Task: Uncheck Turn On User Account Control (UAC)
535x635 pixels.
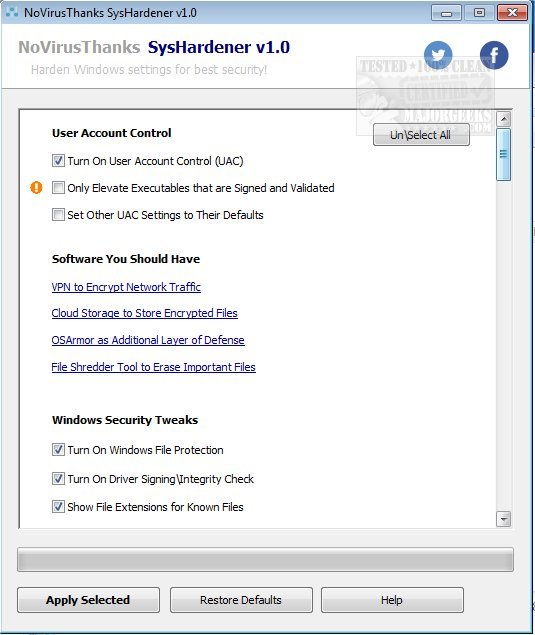Action: pyautogui.click(x=58, y=161)
